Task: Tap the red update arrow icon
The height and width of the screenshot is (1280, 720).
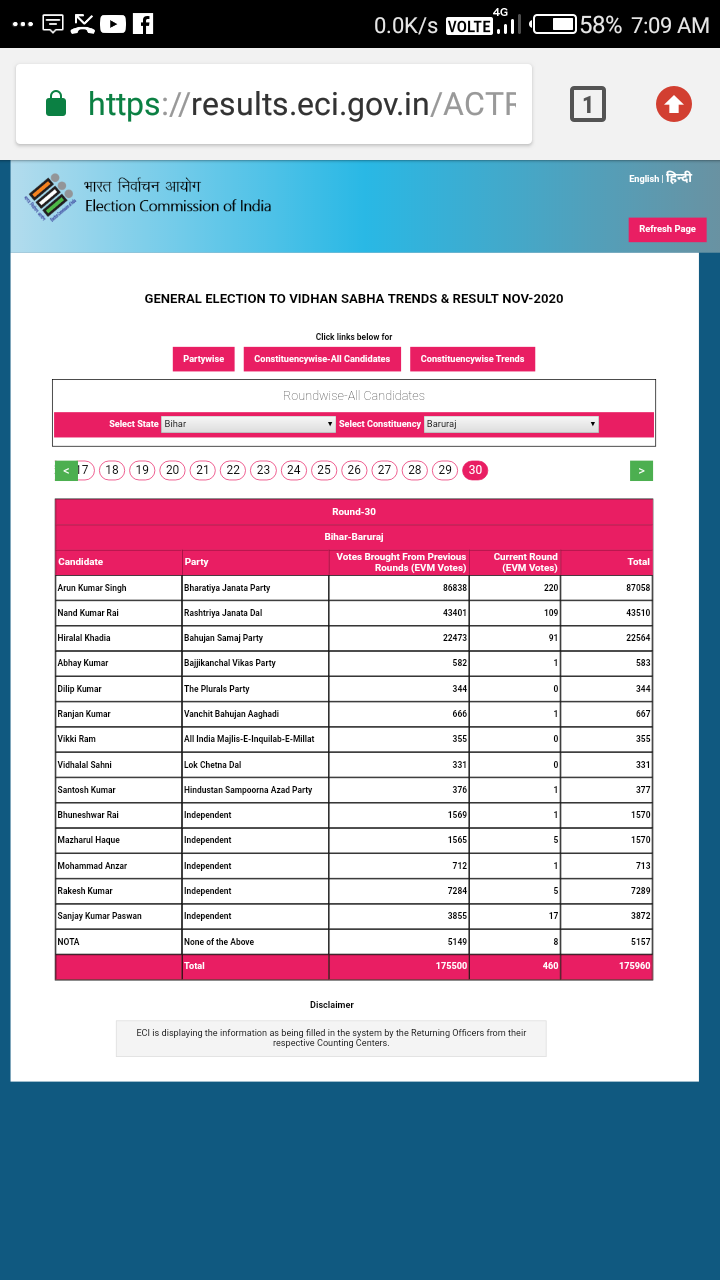Action: (674, 104)
